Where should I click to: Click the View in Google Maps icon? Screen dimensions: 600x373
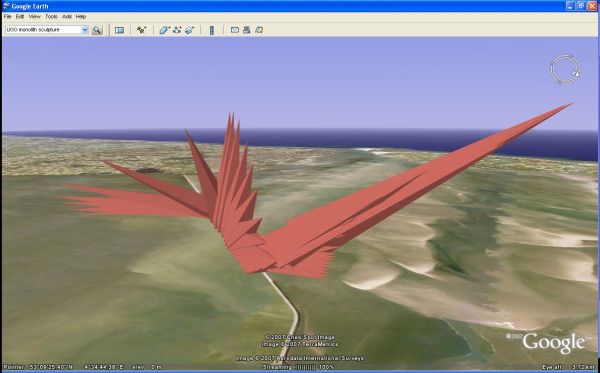[259, 30]
